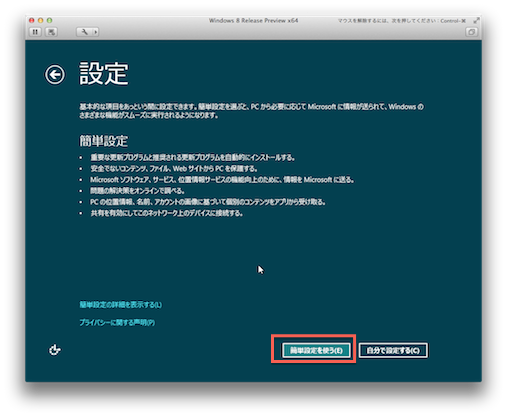Click the 設定 page title
The width and height of the screenshot is (507, 417).
click(x=104, y=74)
